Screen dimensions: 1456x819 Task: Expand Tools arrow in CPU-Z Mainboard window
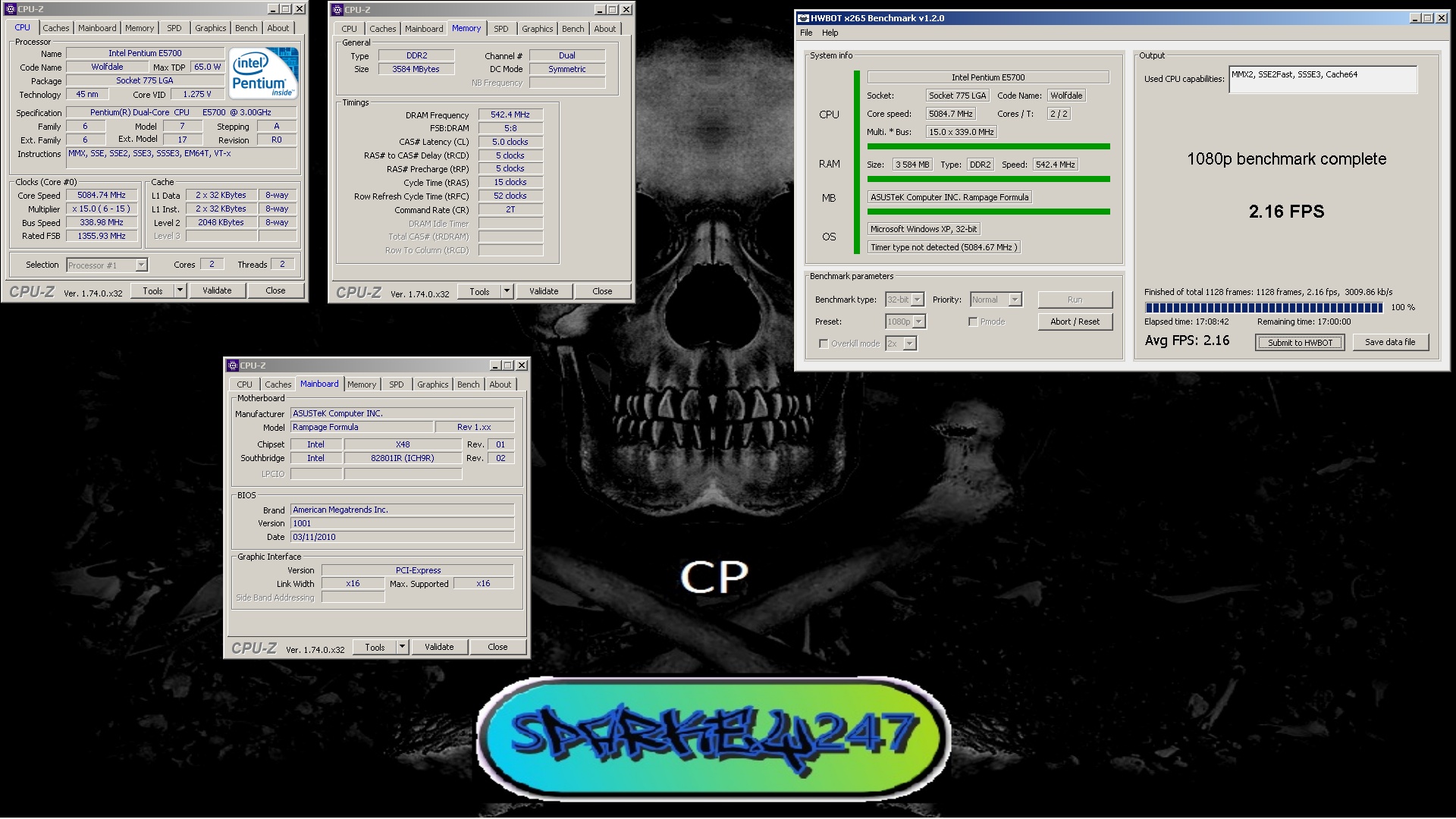(x=402, y=647)
